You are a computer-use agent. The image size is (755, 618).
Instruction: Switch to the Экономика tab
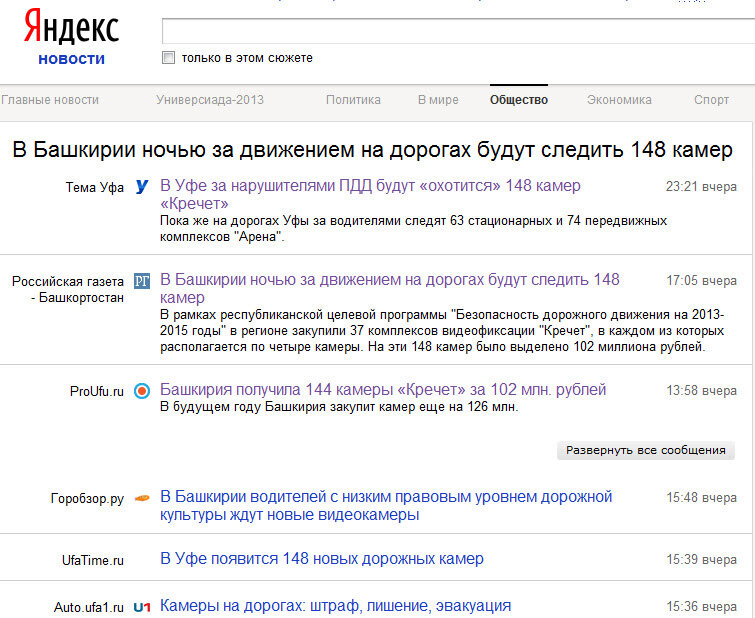619,100
